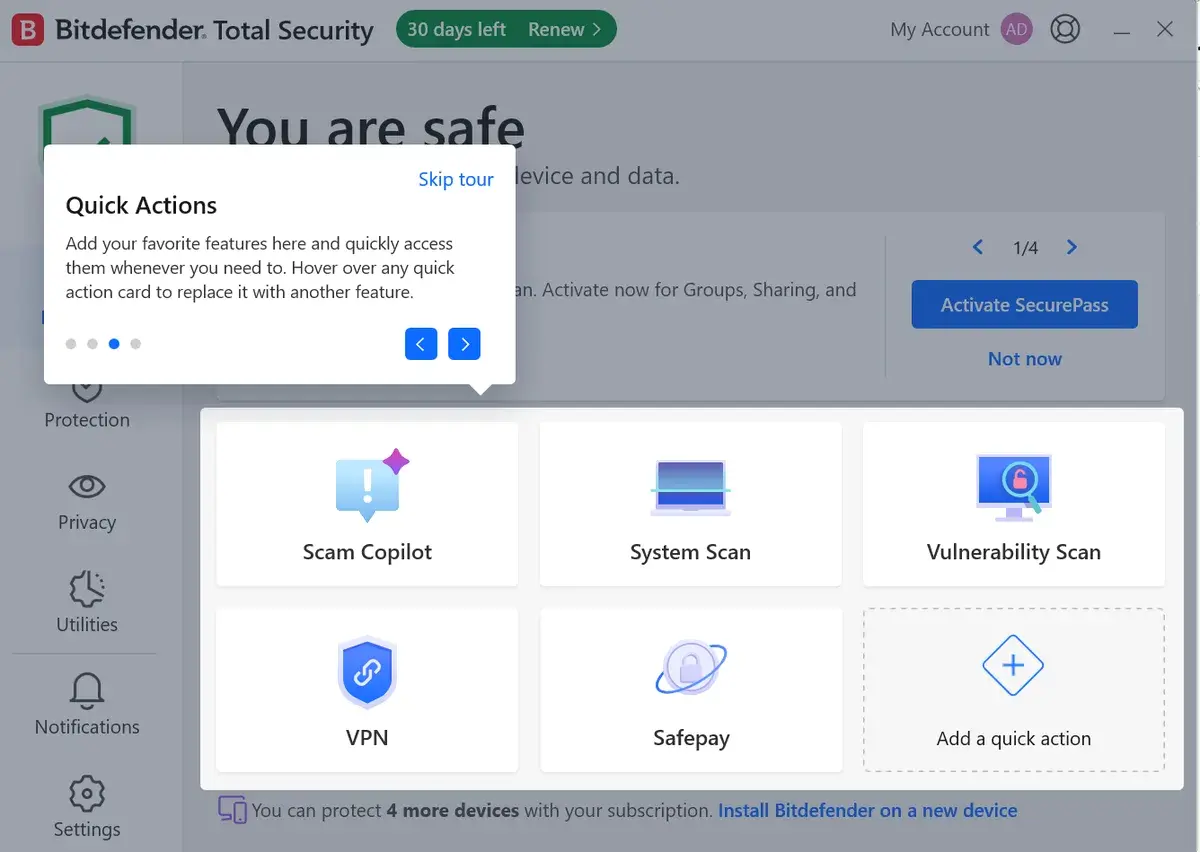Click the plus icon to add a quick action

click(x=1013, y=666)
